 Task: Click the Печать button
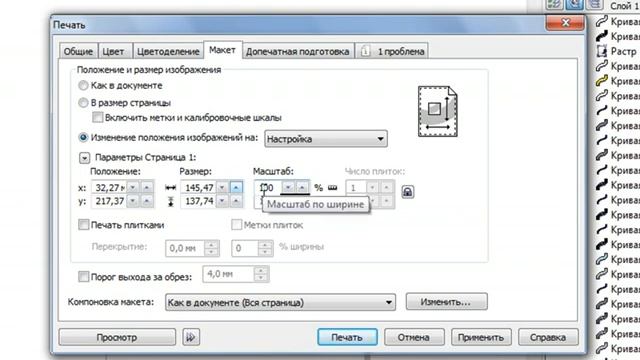point(347,337)
